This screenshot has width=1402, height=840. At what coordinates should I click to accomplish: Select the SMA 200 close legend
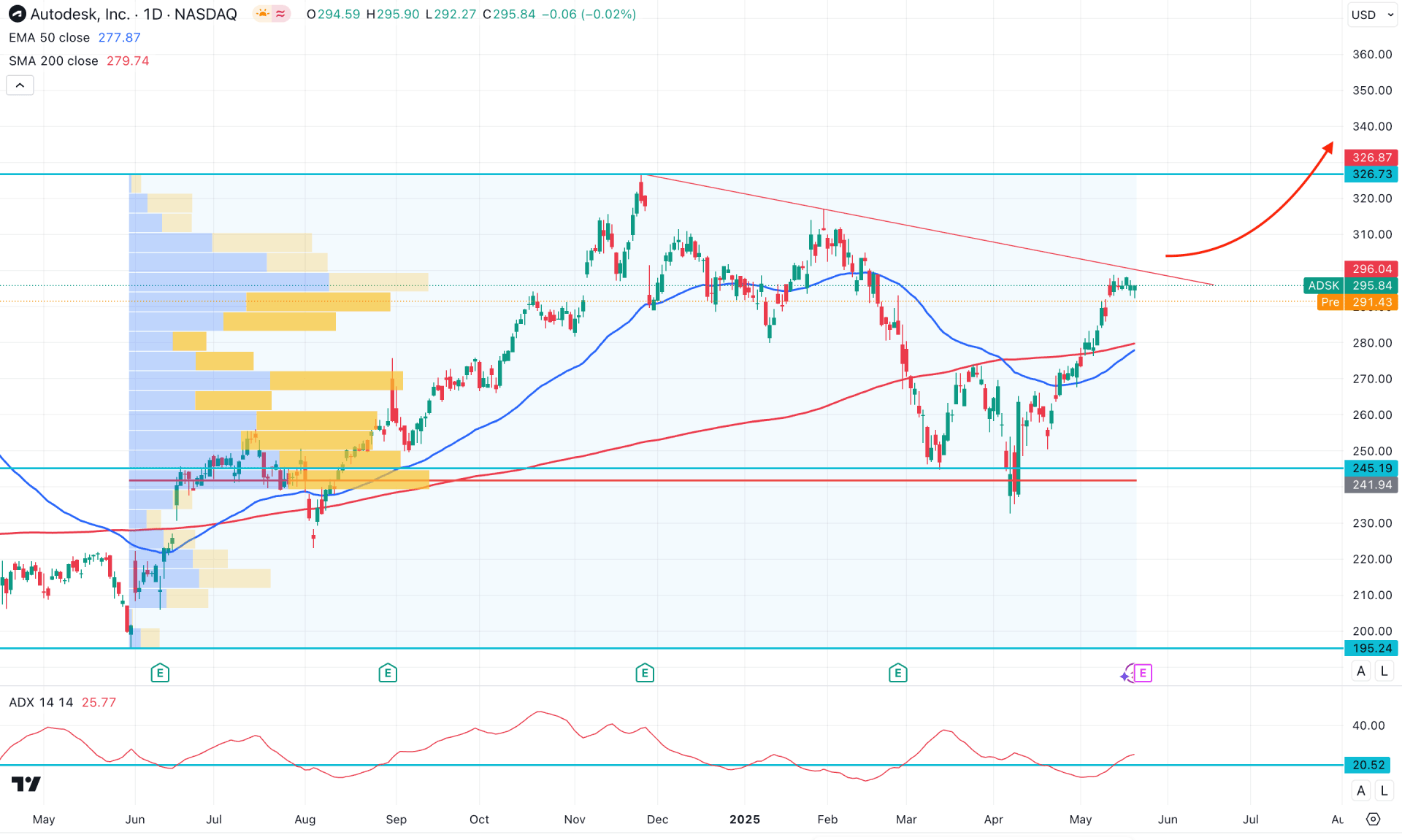coord(53,61)
